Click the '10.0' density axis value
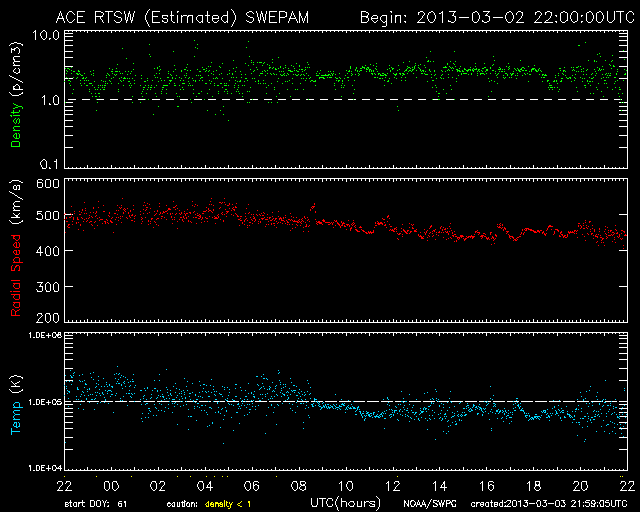Viewport: 640px width, 512px height. tap(46, 36)
